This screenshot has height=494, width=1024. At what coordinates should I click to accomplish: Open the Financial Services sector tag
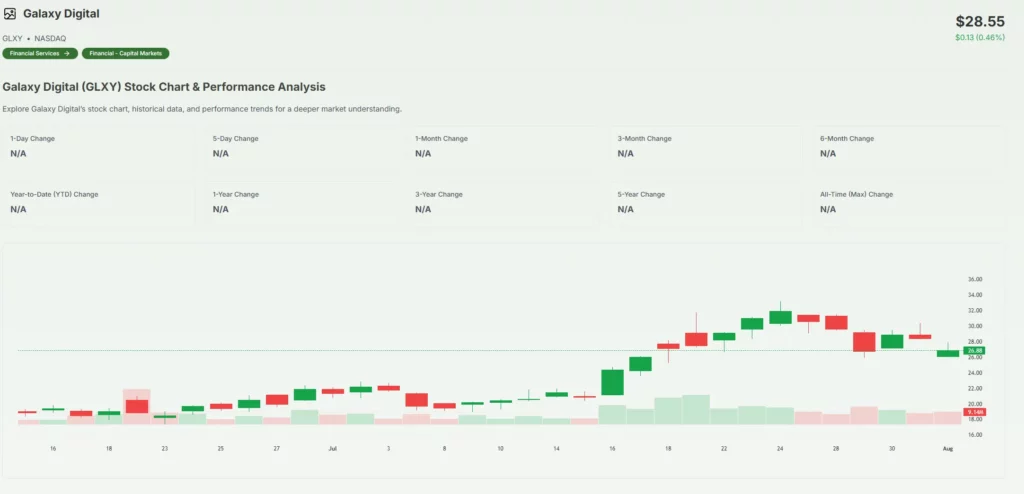point(40,53)
